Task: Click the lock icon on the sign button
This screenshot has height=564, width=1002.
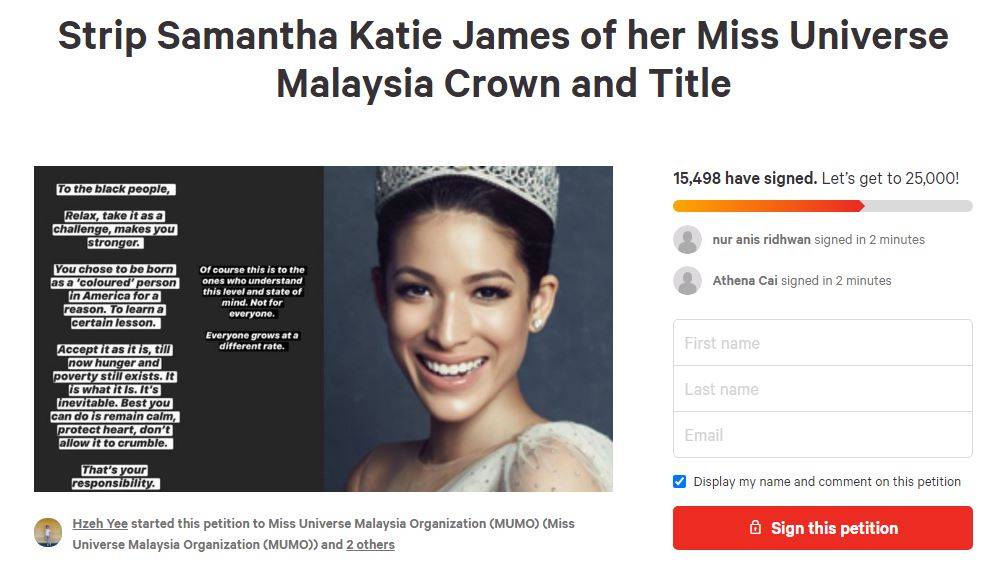Action: pos(755,528)
